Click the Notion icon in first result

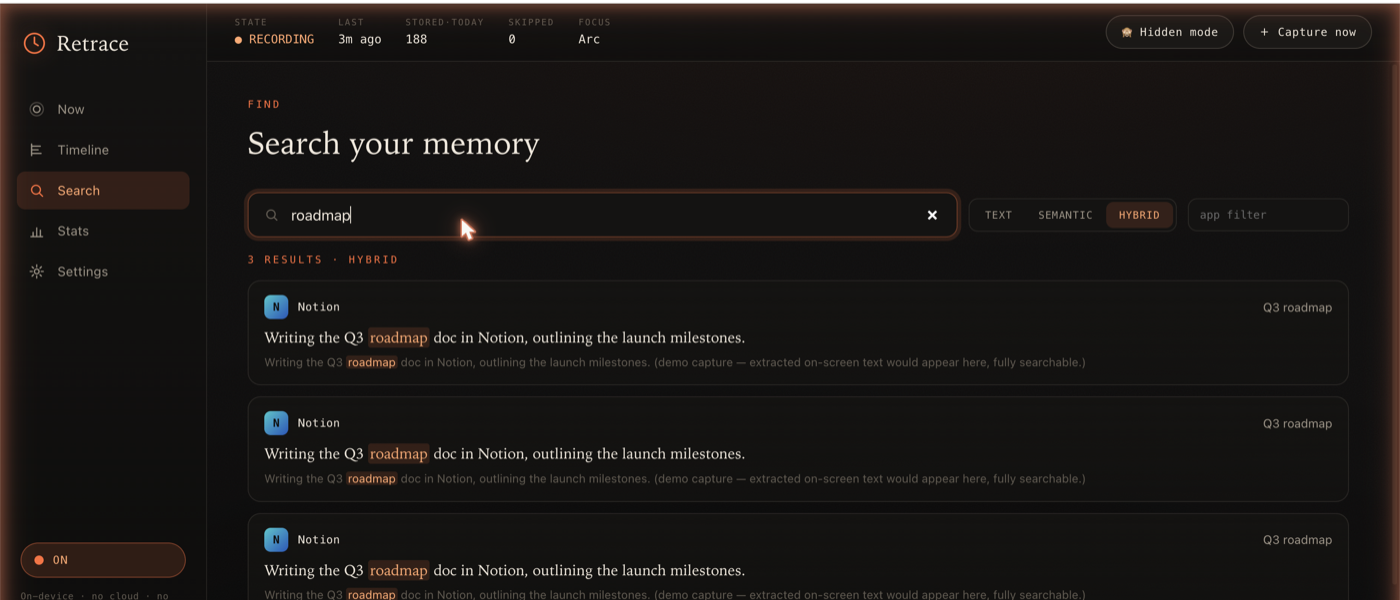[276, 307]
